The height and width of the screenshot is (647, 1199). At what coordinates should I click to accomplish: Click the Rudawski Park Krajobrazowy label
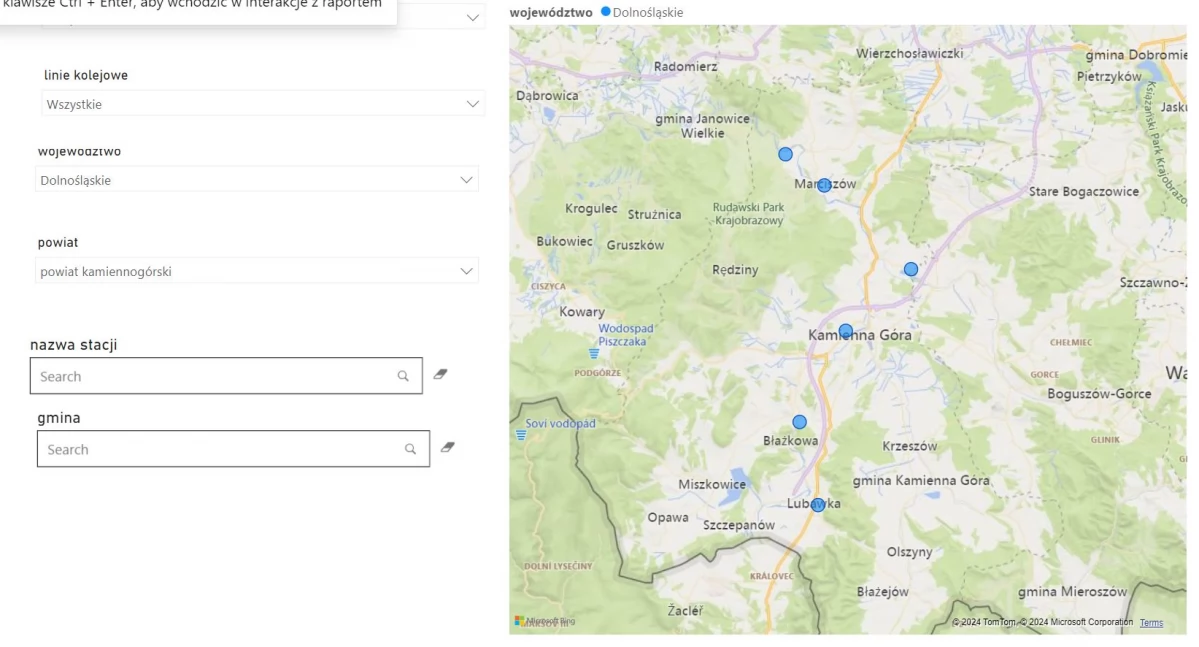[x=749, y=214]
